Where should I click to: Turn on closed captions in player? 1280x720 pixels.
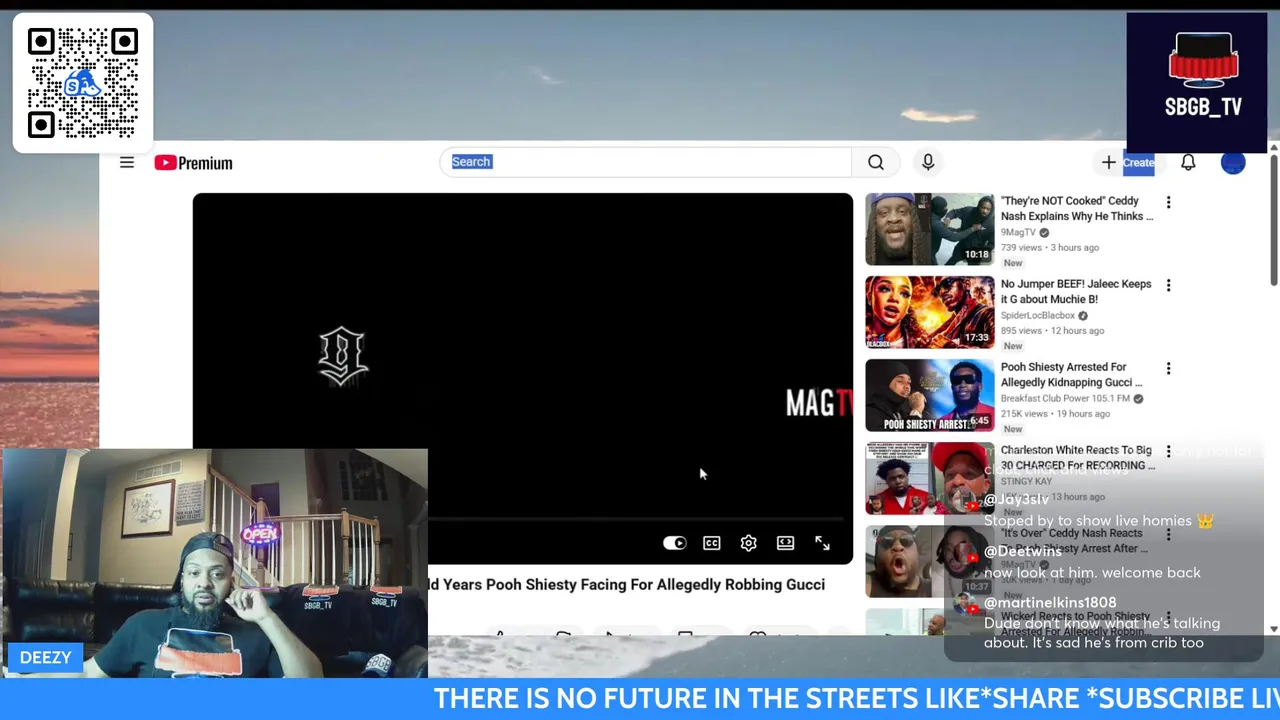712,543
